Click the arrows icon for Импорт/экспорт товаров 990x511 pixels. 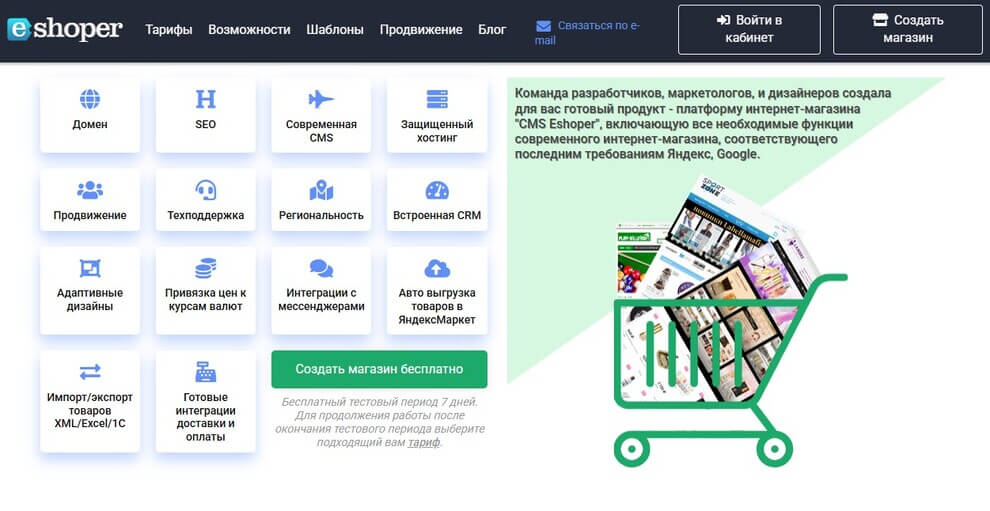point(90,372)
